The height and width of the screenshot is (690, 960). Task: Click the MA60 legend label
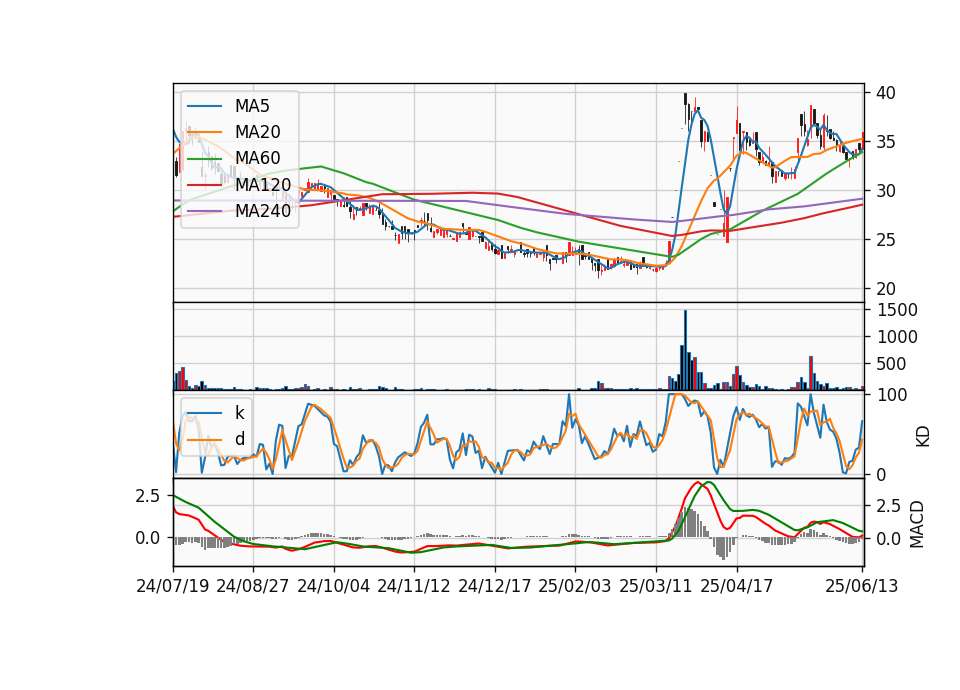pyautogui.click(x=257, y=158)
